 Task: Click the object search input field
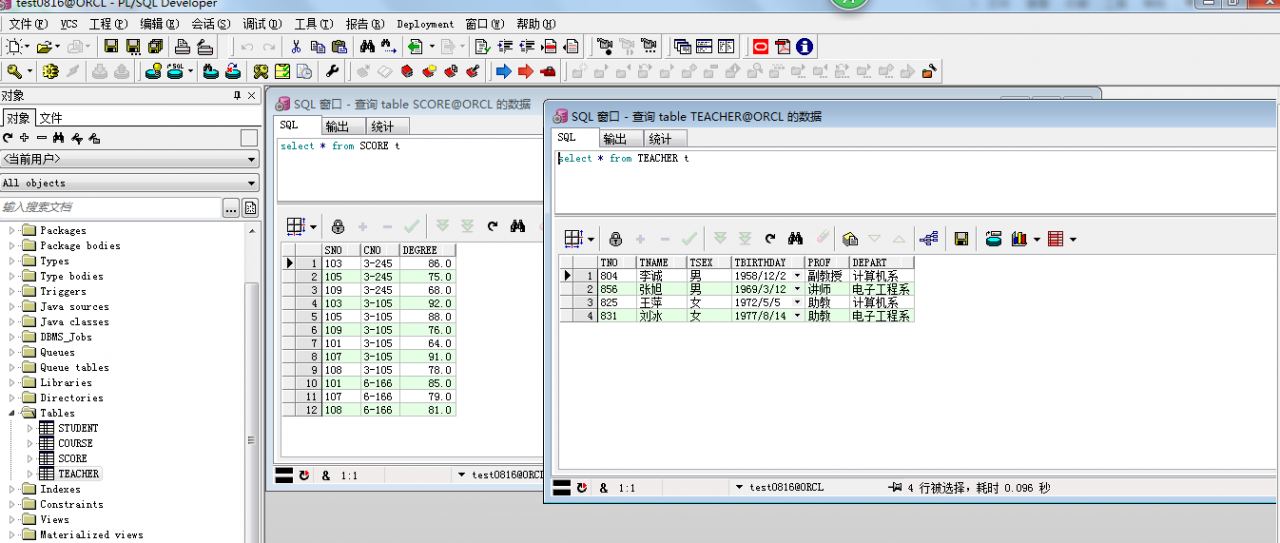tap(109, 208)
